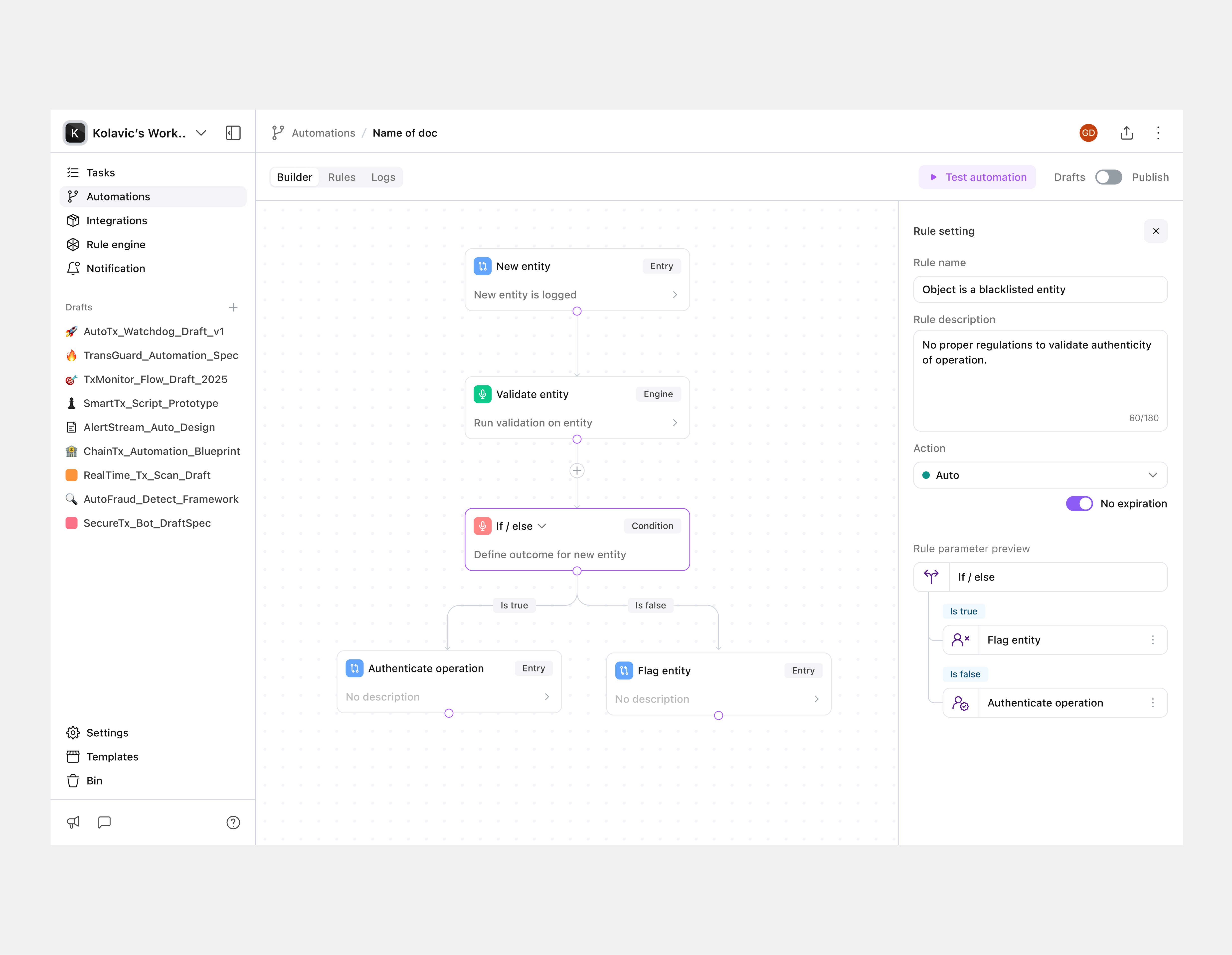This screenshot has height=955, width=1232.
Task: Open the help question mark icon
Action: [233, 822]
